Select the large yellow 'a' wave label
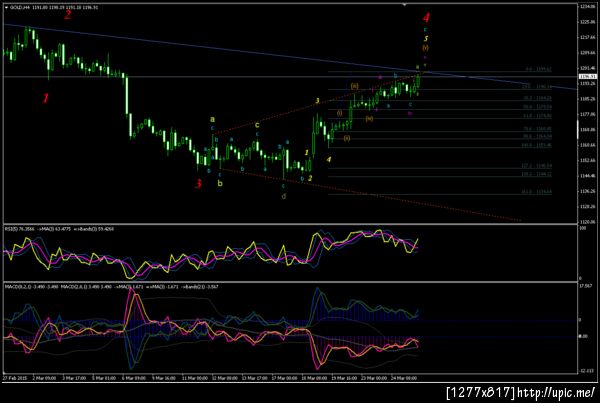This screenshot has height=403, width=600. point(212,119)
